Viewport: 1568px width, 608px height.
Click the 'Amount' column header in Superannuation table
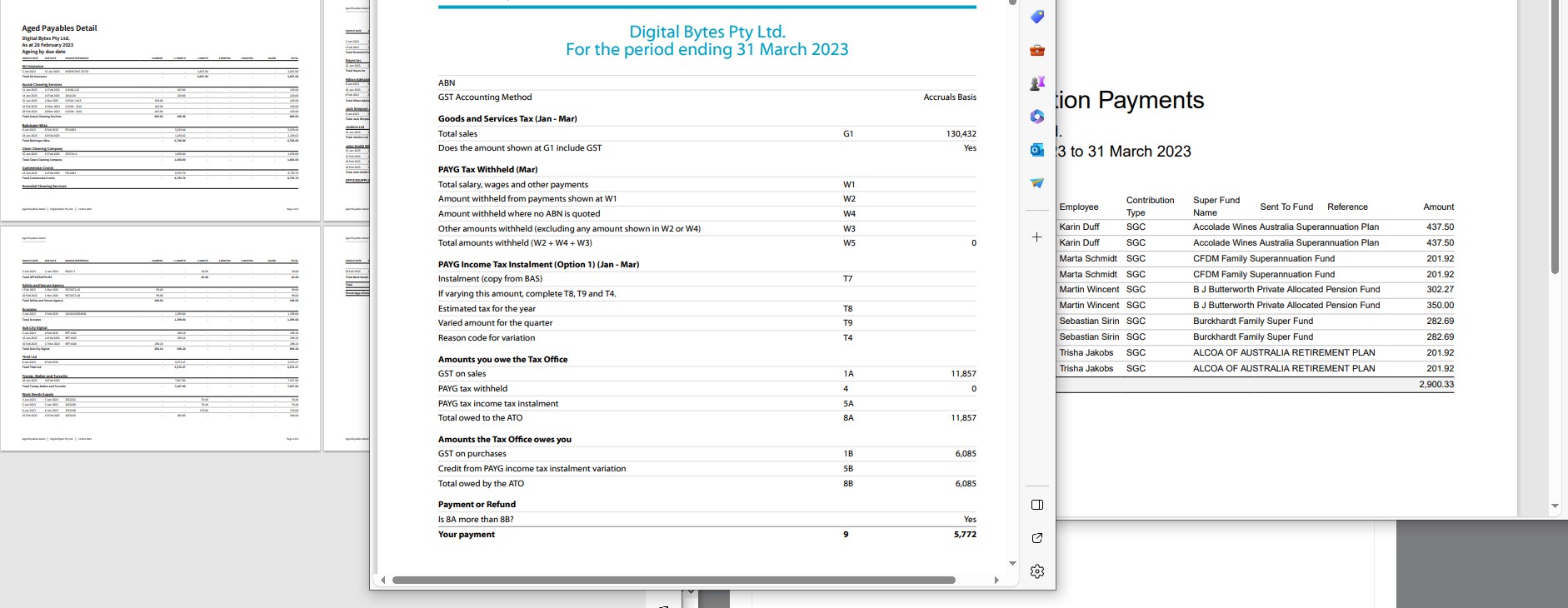(1439, 207)
